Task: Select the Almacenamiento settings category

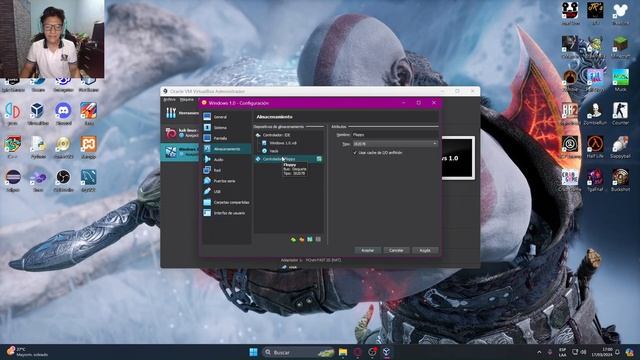Action: (x=227, y=149)
